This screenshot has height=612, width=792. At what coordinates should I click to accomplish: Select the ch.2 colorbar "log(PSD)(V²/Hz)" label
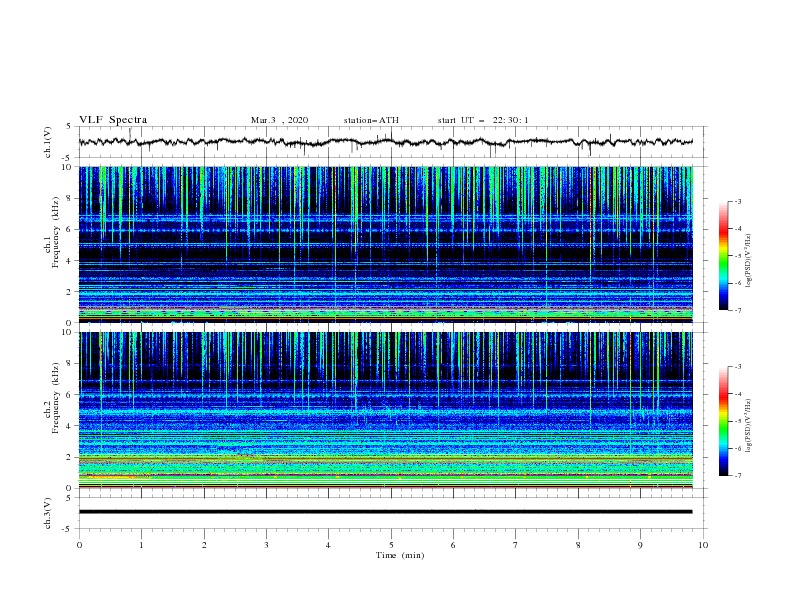point(748,426)
